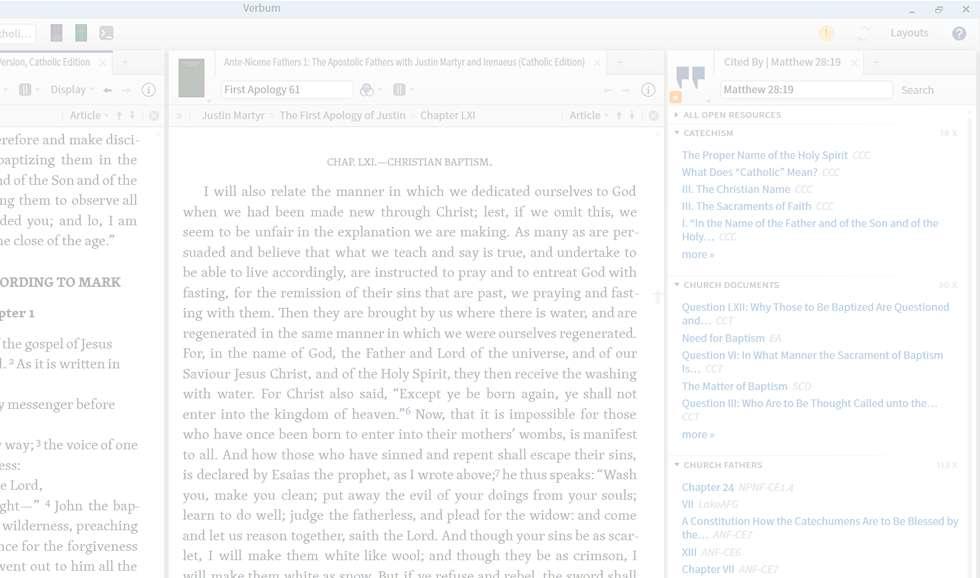Click Chapter LXI breadcrumb in locator bar

(448, 116)
